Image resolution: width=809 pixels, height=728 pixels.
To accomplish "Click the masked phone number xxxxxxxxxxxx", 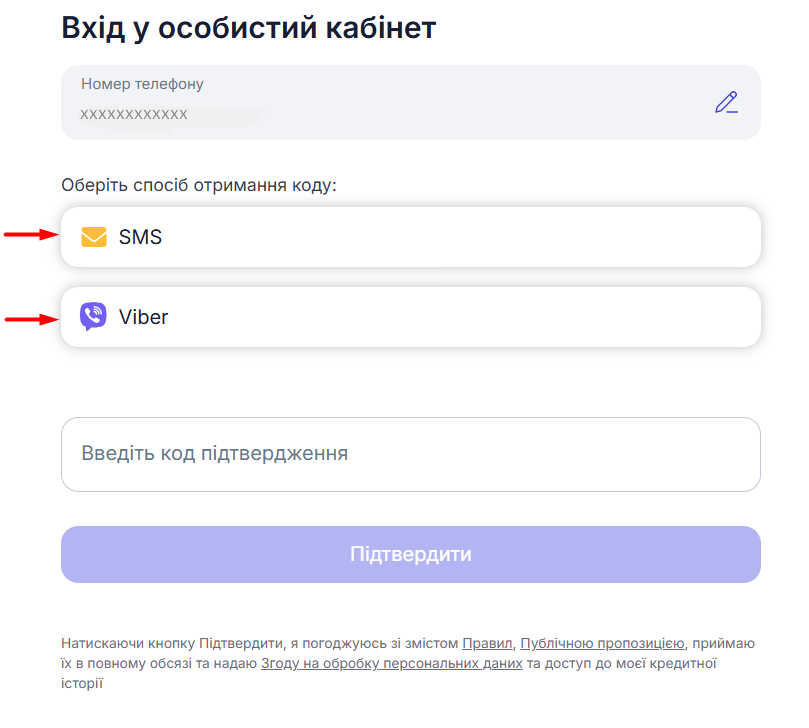I will coord(134,114).
